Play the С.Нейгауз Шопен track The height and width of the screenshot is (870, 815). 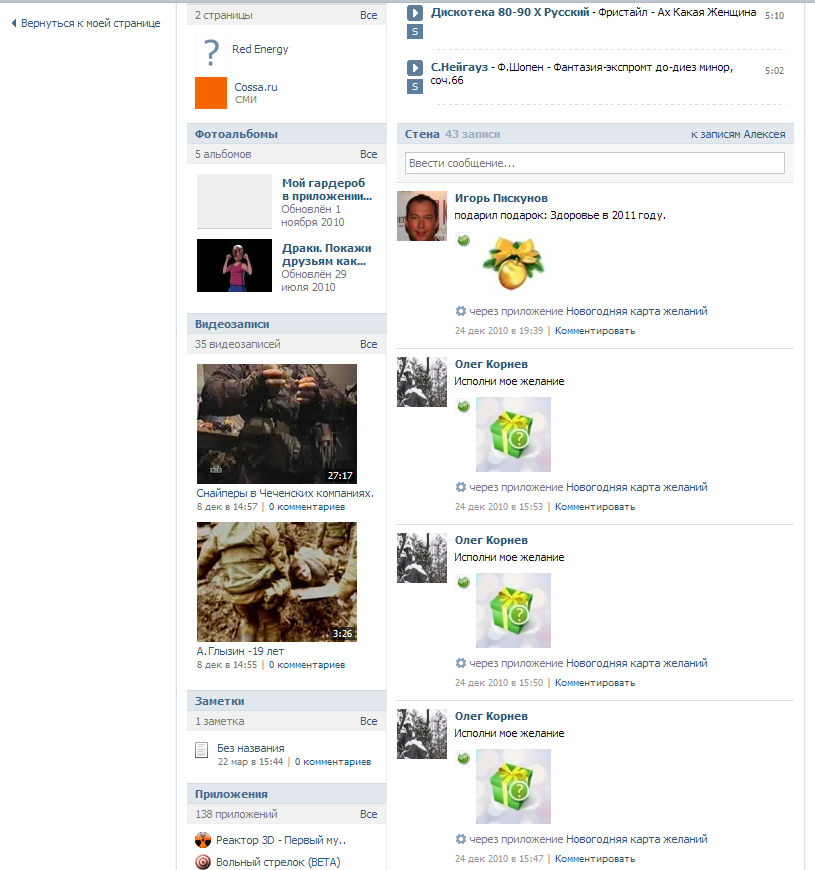(x=414, y=68)
